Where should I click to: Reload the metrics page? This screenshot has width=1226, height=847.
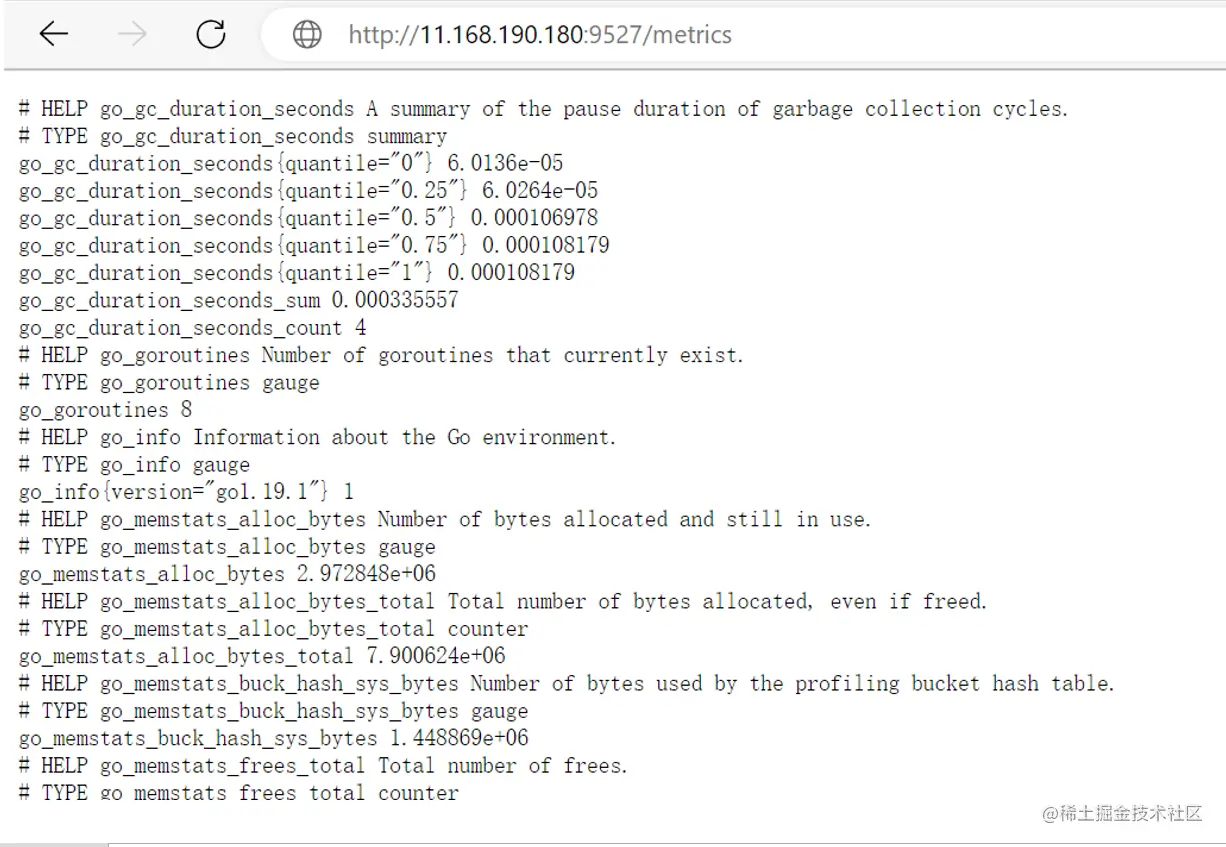click(x=211, y=34)
